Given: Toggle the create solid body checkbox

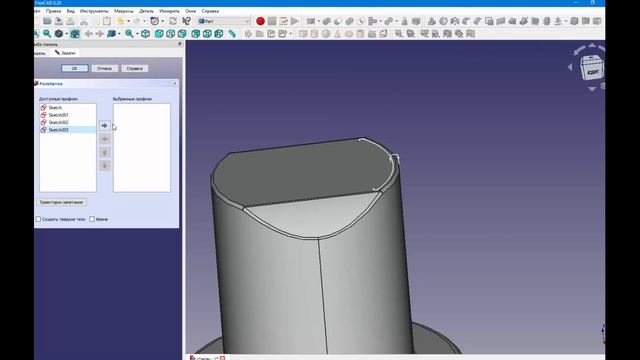Looking at the screenshot, I should [x=38, y=219].
